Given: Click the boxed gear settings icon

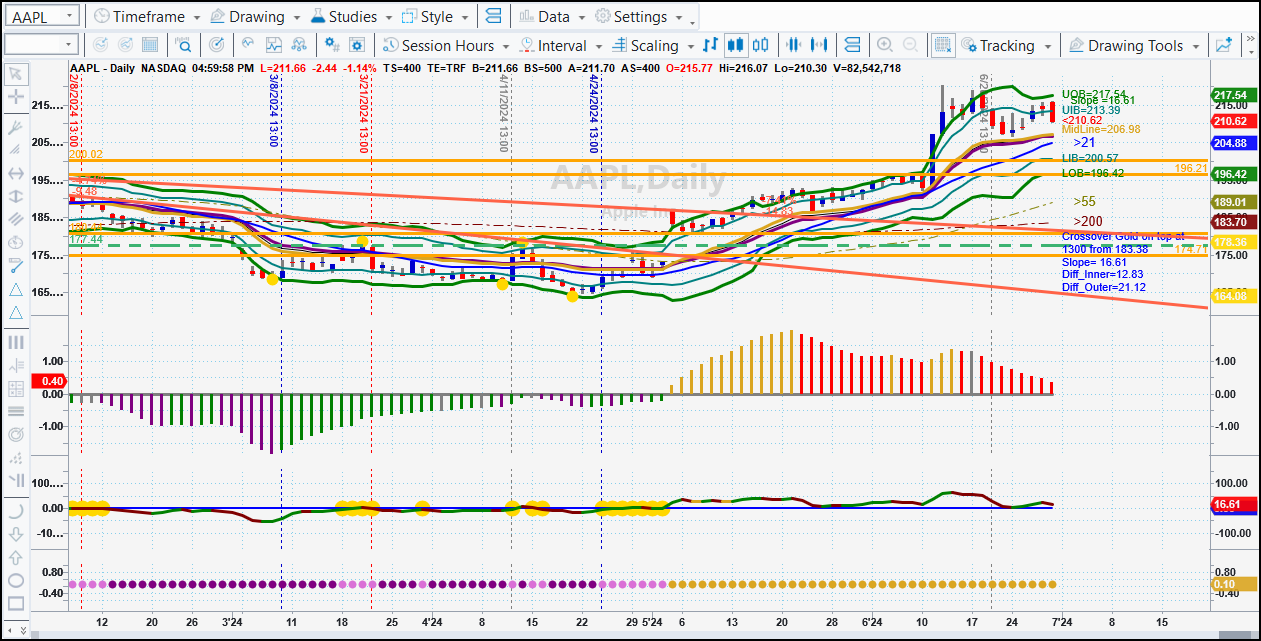Looking at the screenshot, I should click(x=357, y=45).
